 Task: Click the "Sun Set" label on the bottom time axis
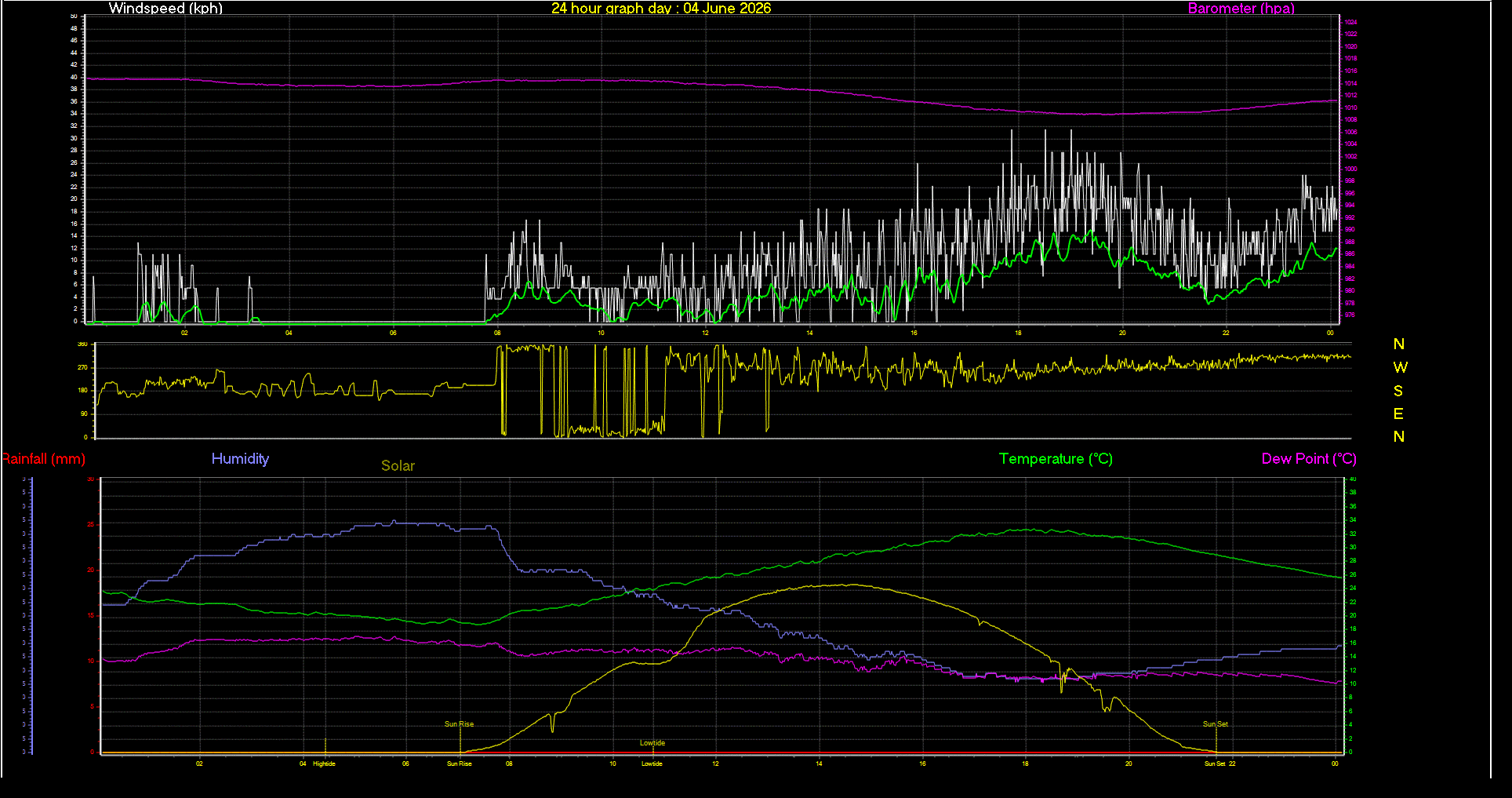point(1215,763)
